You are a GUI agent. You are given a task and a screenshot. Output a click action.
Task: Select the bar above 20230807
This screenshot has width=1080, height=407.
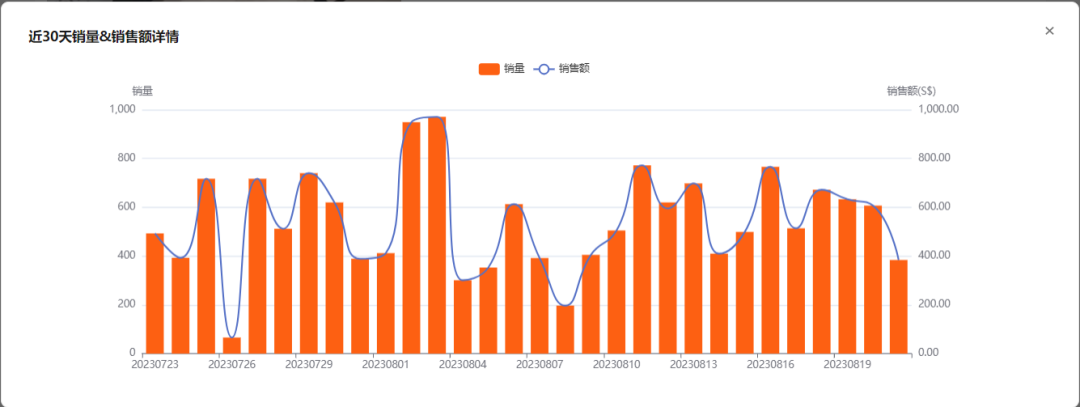pos(539,306)
